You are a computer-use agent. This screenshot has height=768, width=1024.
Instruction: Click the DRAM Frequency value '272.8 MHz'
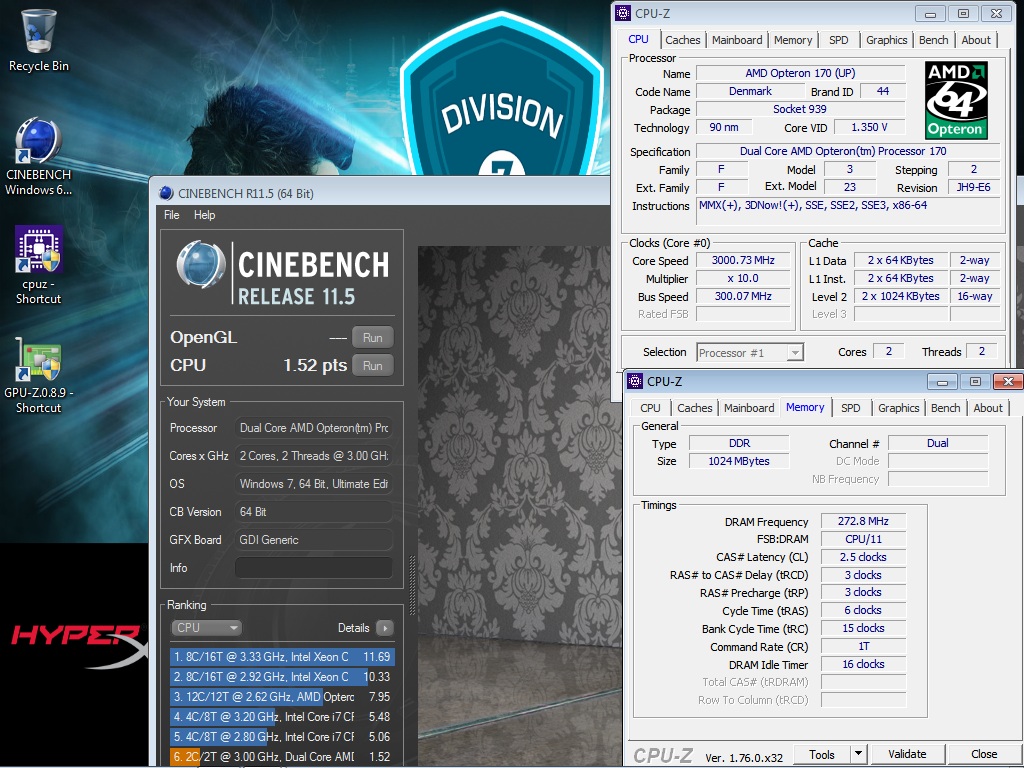863,521
